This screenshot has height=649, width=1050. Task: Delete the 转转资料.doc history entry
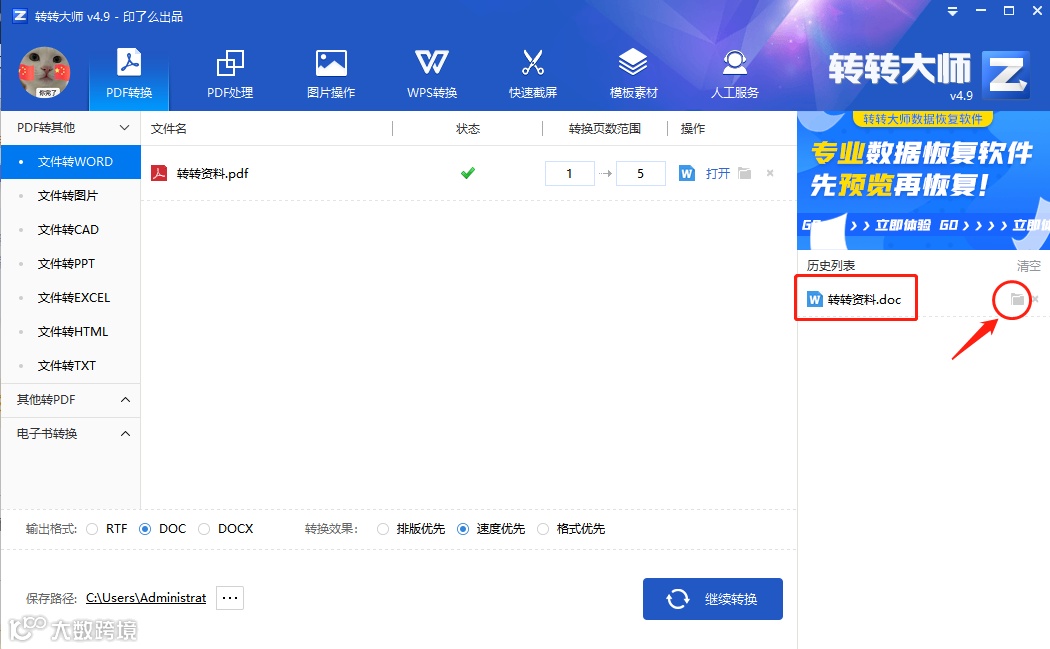point(1035,299)
